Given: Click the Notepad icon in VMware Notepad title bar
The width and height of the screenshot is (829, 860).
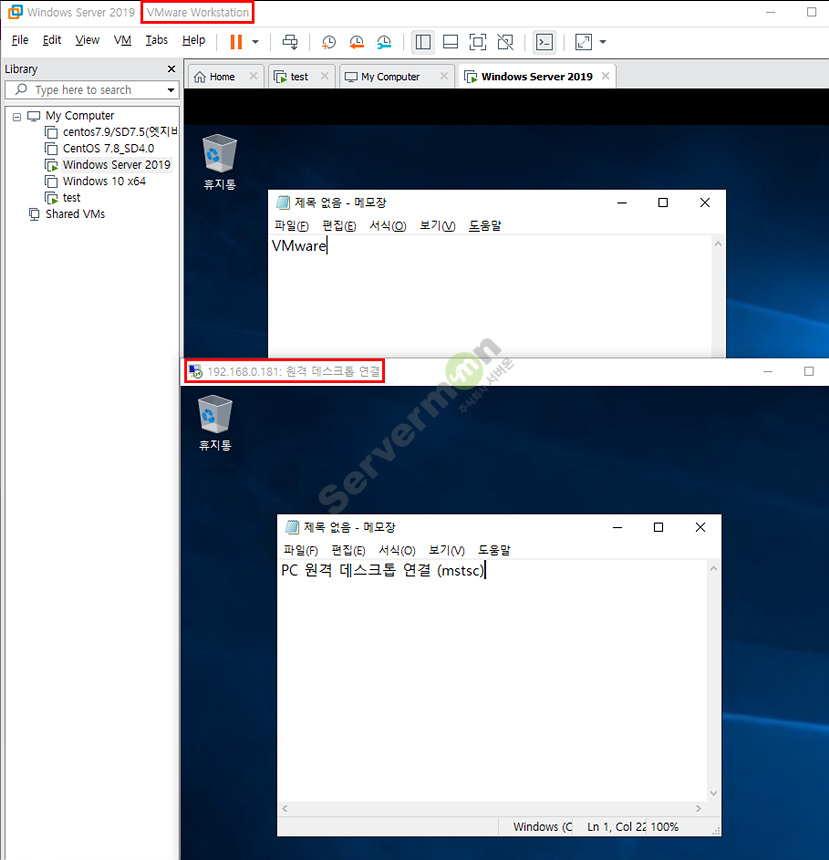Looking at the screenshot, I should [x=283, y=203].
